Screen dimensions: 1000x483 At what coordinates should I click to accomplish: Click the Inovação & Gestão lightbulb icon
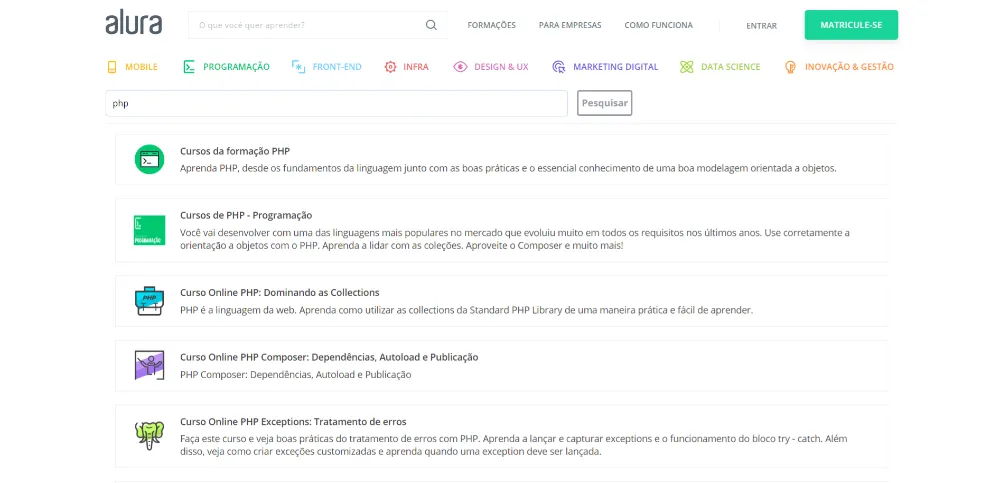point(790,67)
